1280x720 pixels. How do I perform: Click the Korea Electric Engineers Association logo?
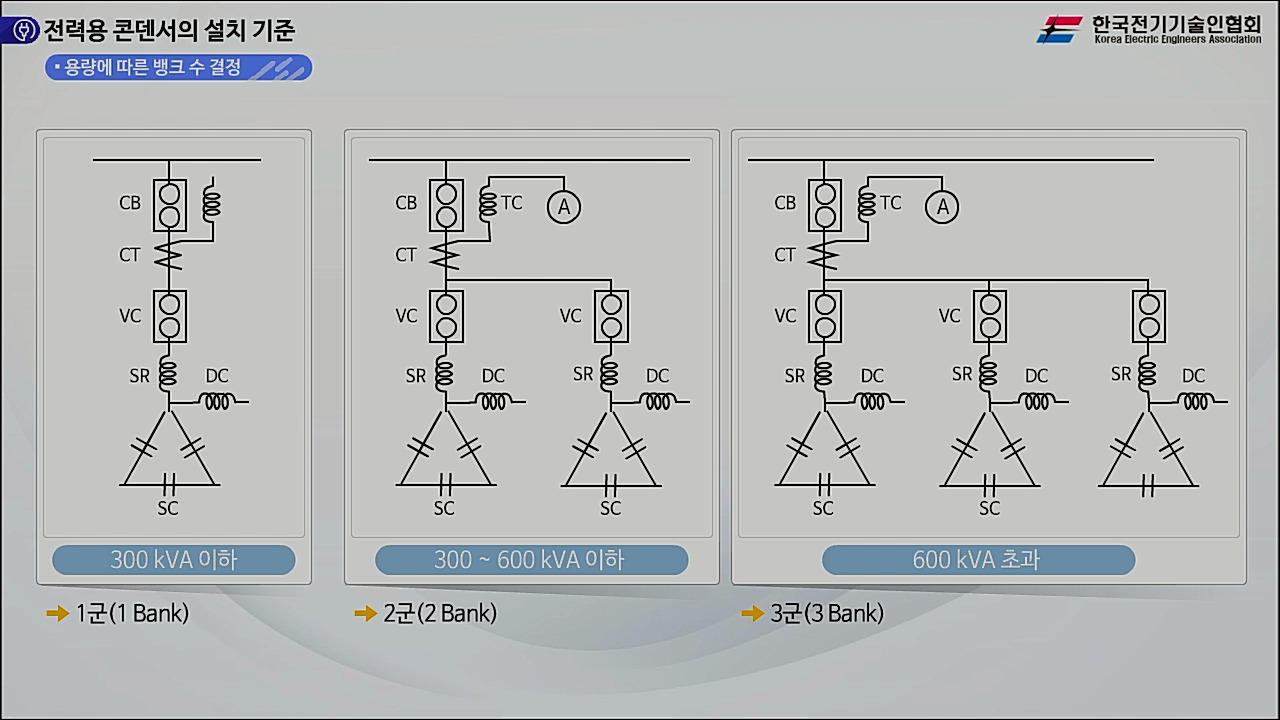pyautogui.click(x=1149, y=30)
